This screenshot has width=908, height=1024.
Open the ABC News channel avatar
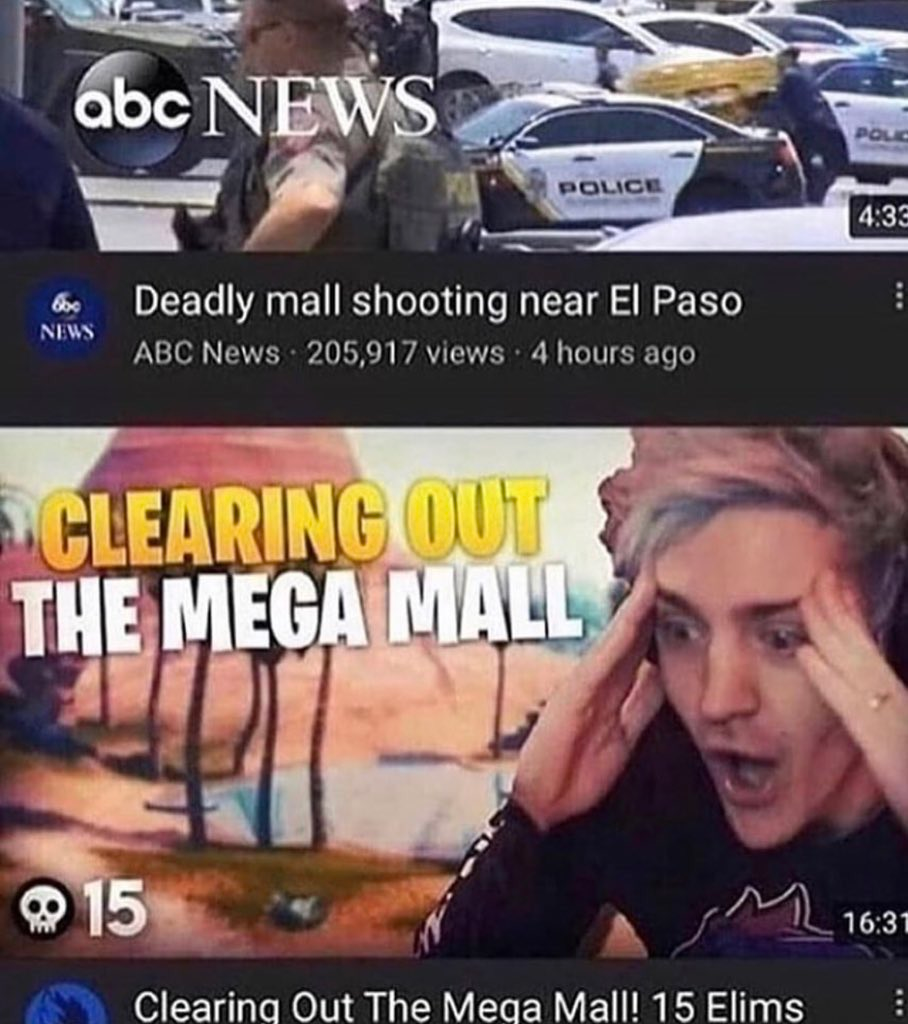(67, 321)
